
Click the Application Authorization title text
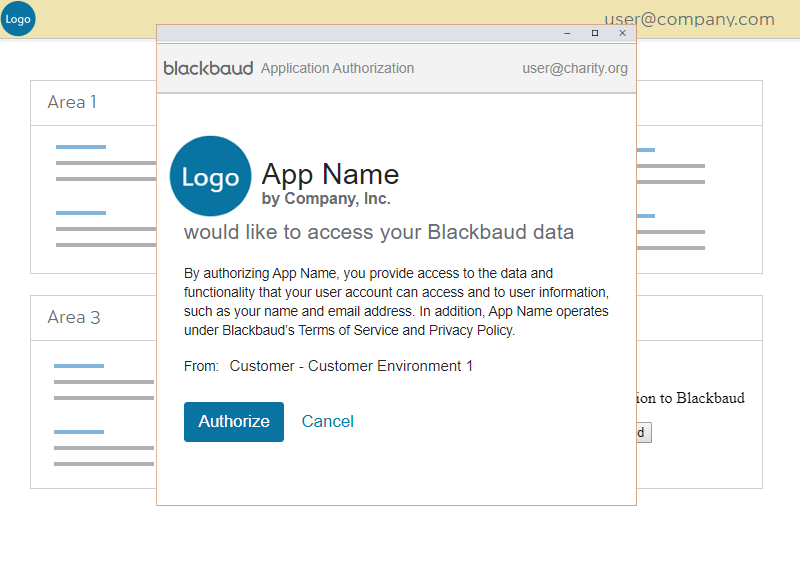(337, 68)
